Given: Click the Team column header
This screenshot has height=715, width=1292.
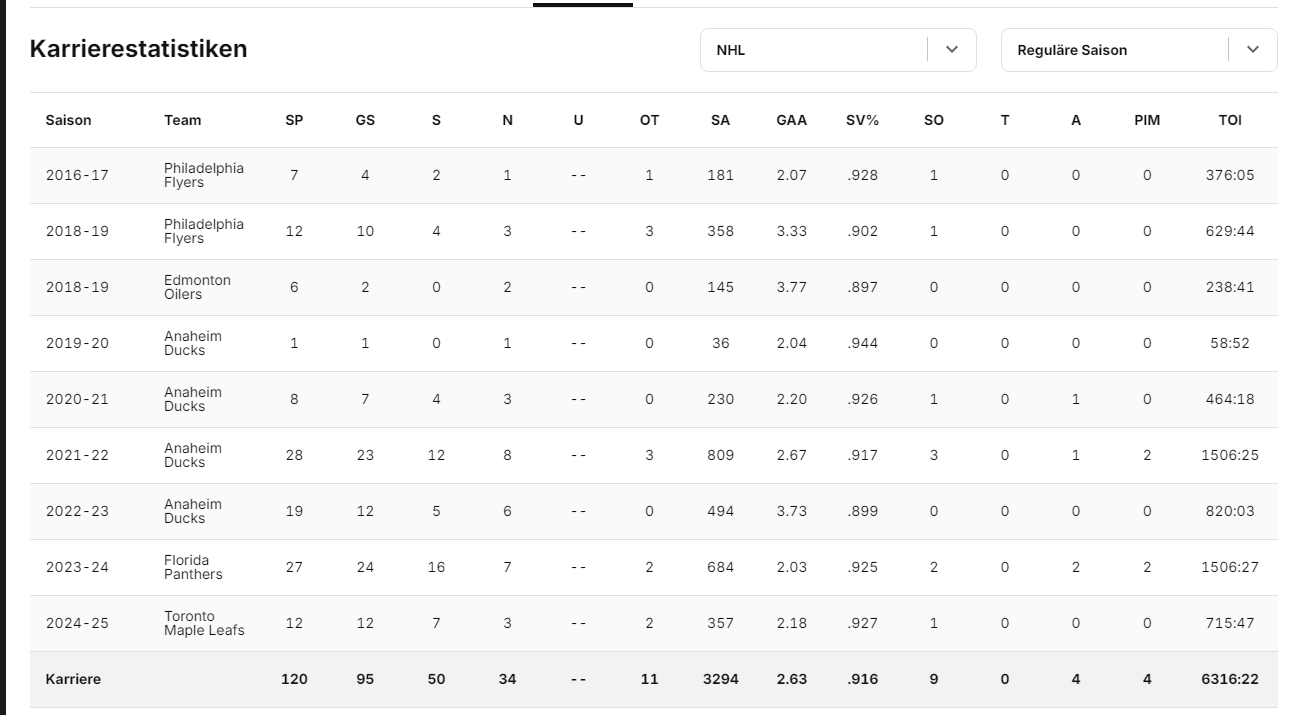Looking at the screenshot, I should (183, 120).
